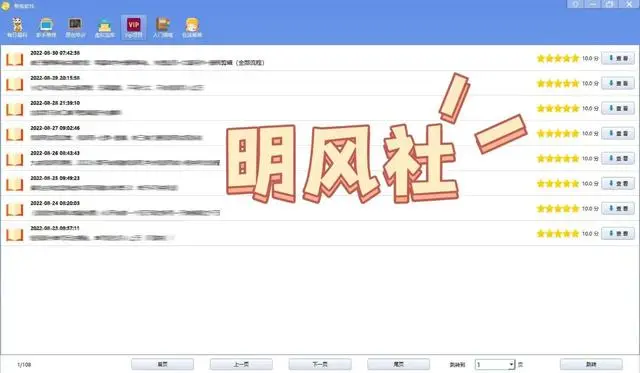Image resolution: width=640 pixels, height=373 pixels.
Task: Go to last page (尾页) button
Action: tap(398, 364)
